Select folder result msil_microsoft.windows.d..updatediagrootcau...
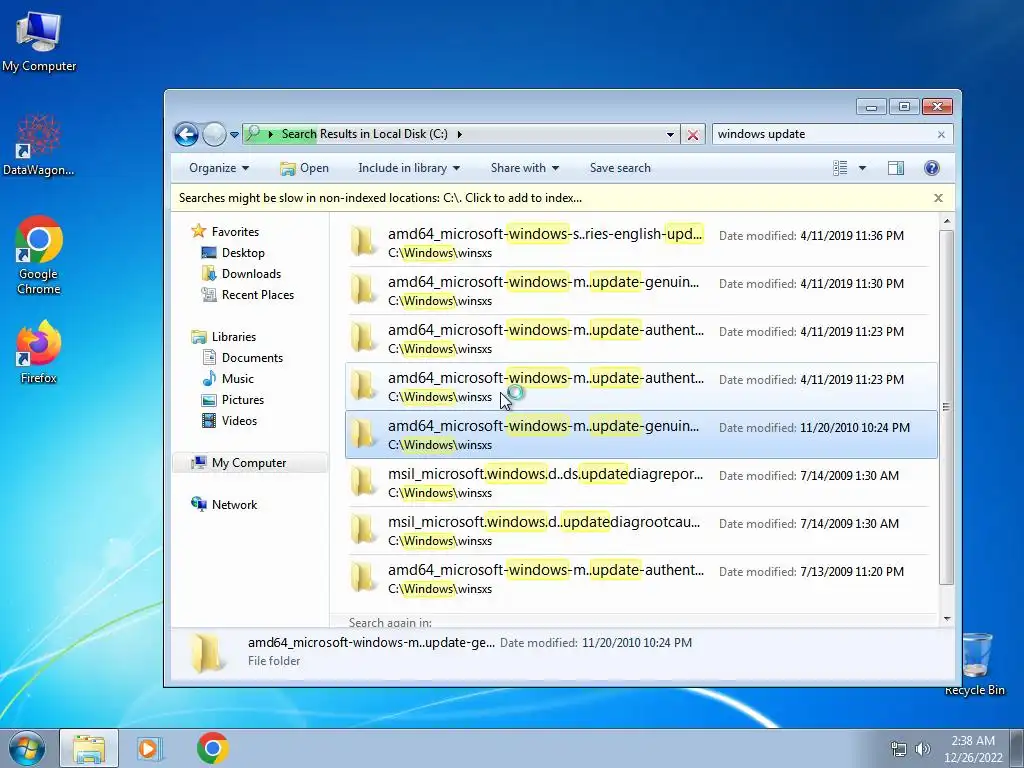This screenshot has width=1024, height=768. coord(640,531)
